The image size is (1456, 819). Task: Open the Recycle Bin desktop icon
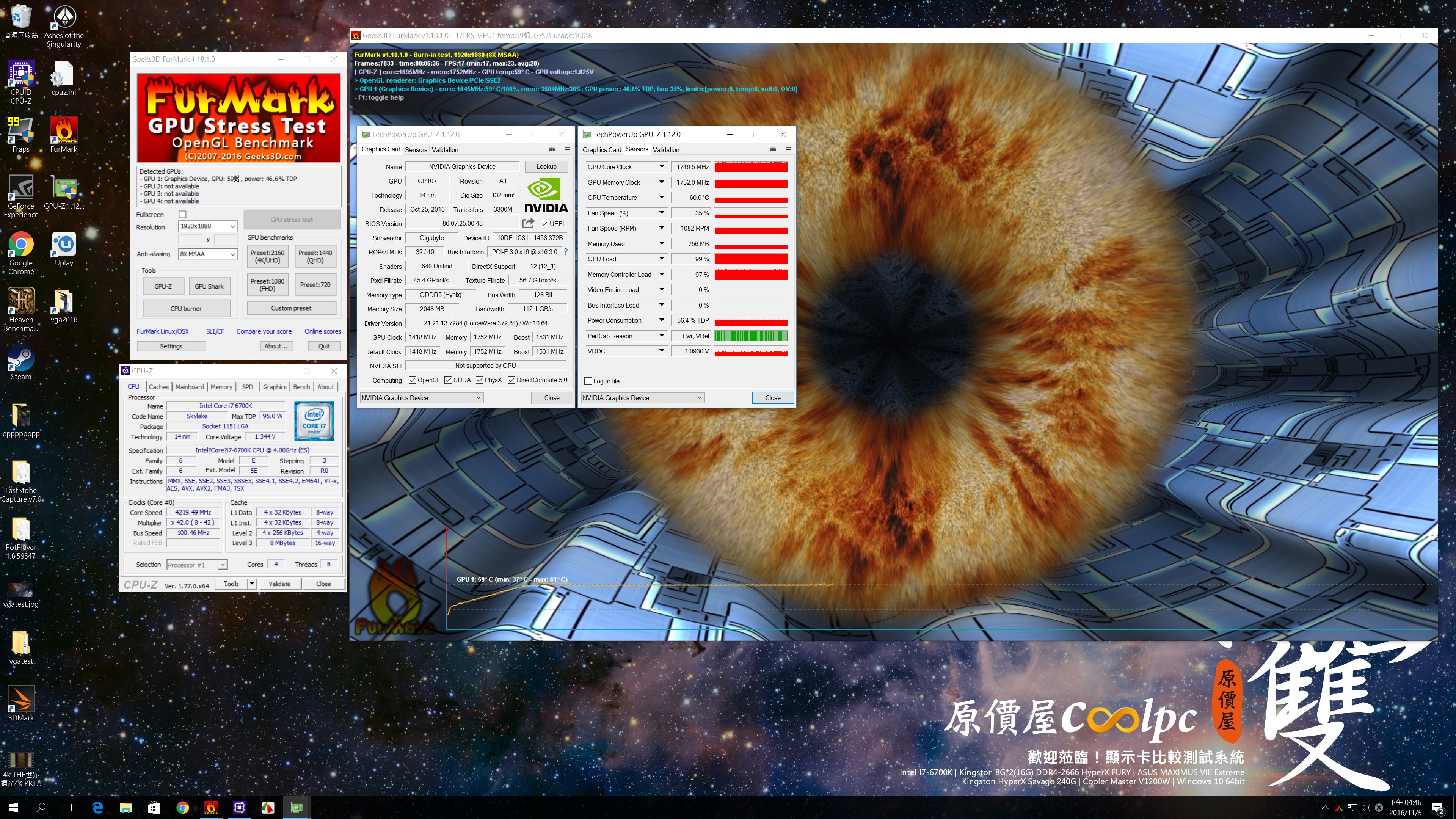(x=21, y=22)
